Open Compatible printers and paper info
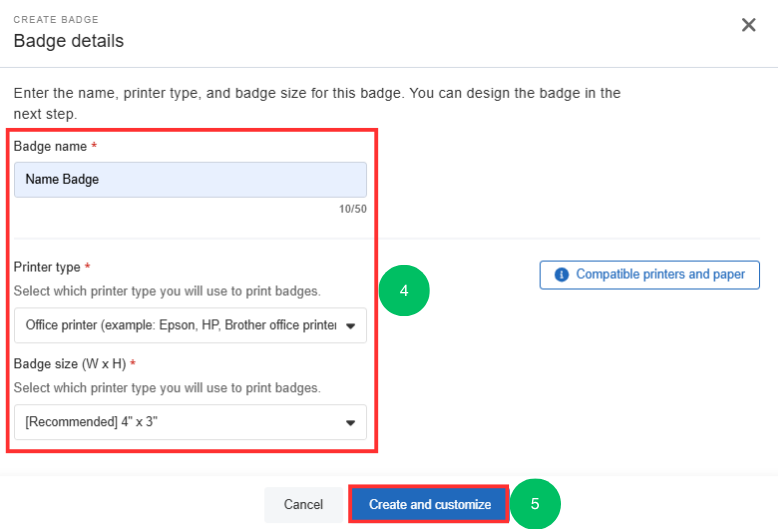The image size is (778, 529). (x=649, y=275)
